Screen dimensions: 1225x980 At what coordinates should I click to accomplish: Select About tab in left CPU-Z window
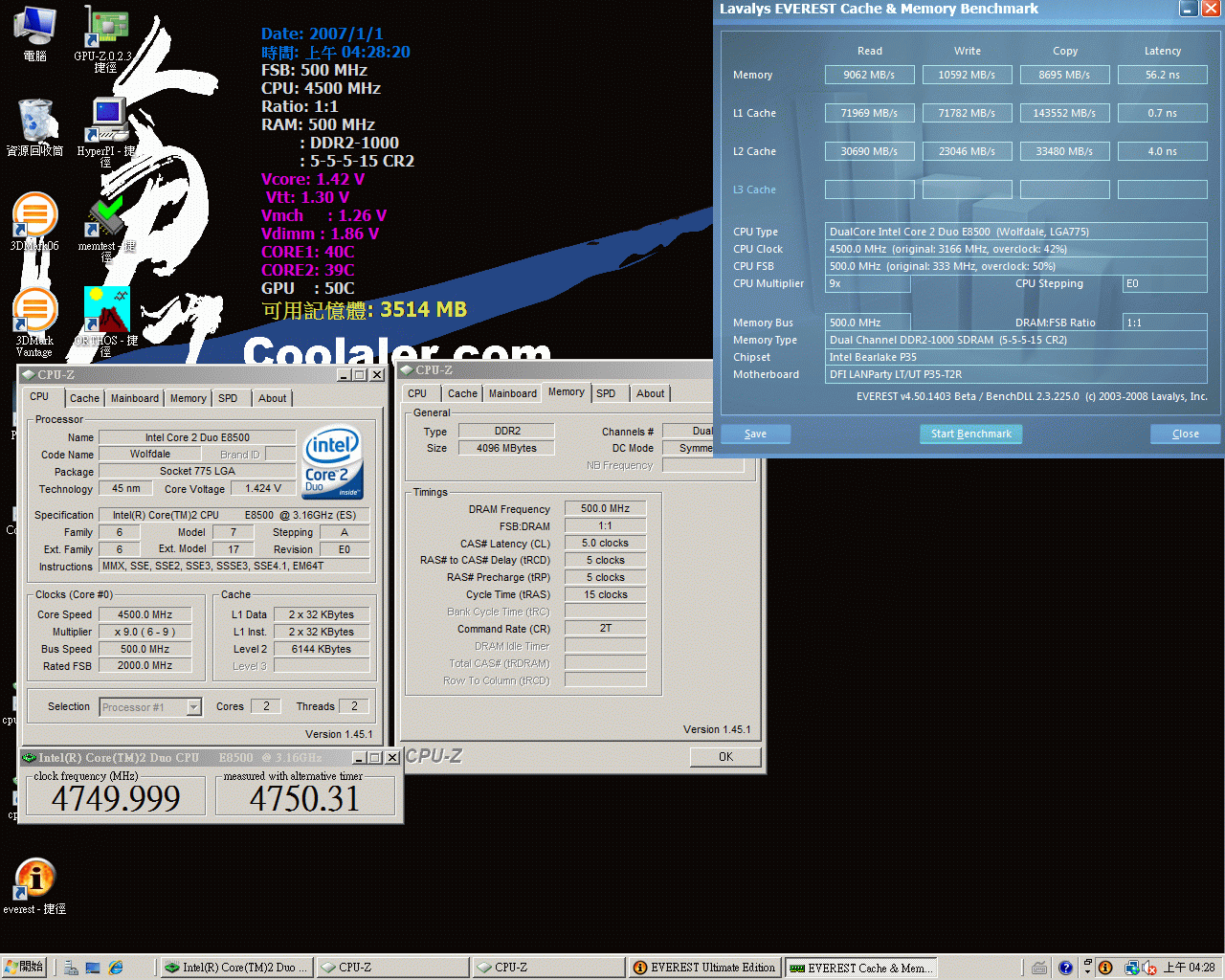(272, 398)
